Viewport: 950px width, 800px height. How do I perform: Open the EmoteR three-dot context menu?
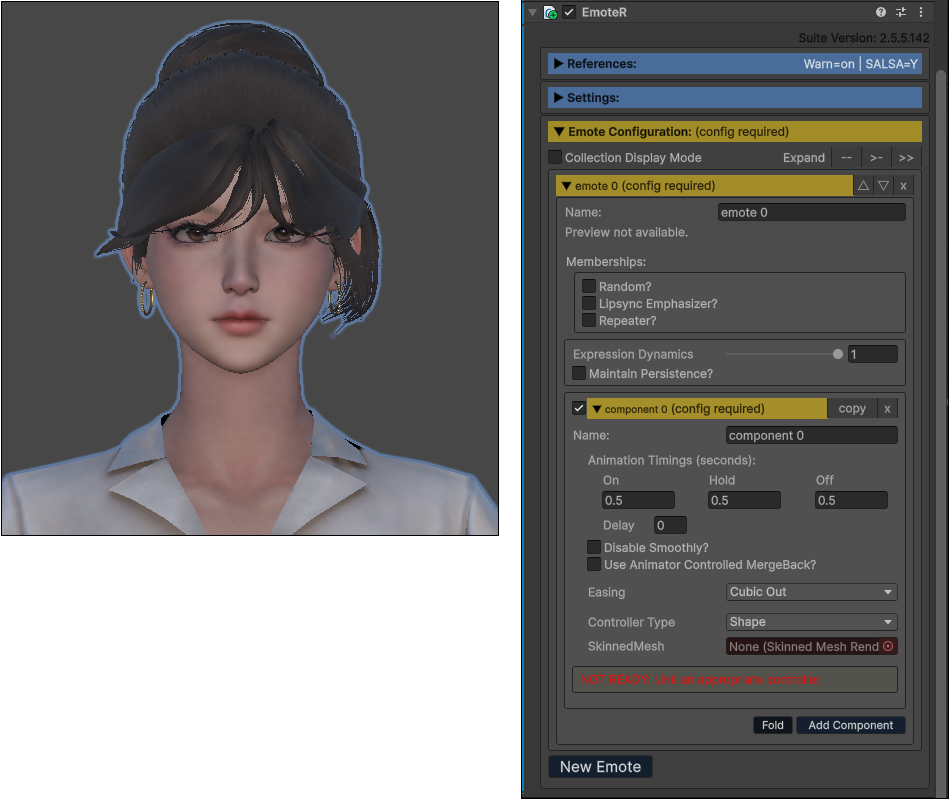[x=921, y=12]
